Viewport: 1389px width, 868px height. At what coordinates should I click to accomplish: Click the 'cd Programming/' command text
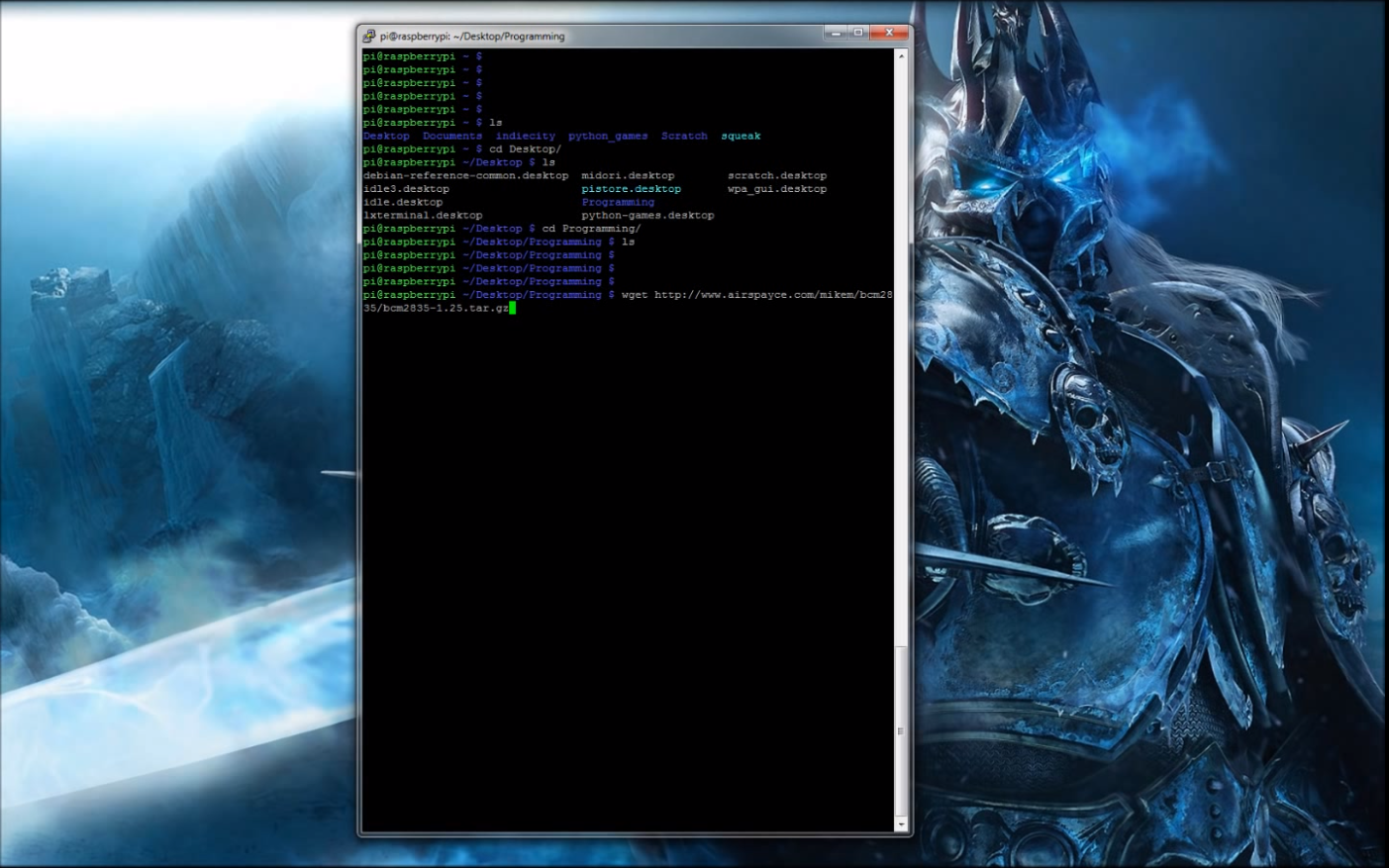tap(591, 229)
